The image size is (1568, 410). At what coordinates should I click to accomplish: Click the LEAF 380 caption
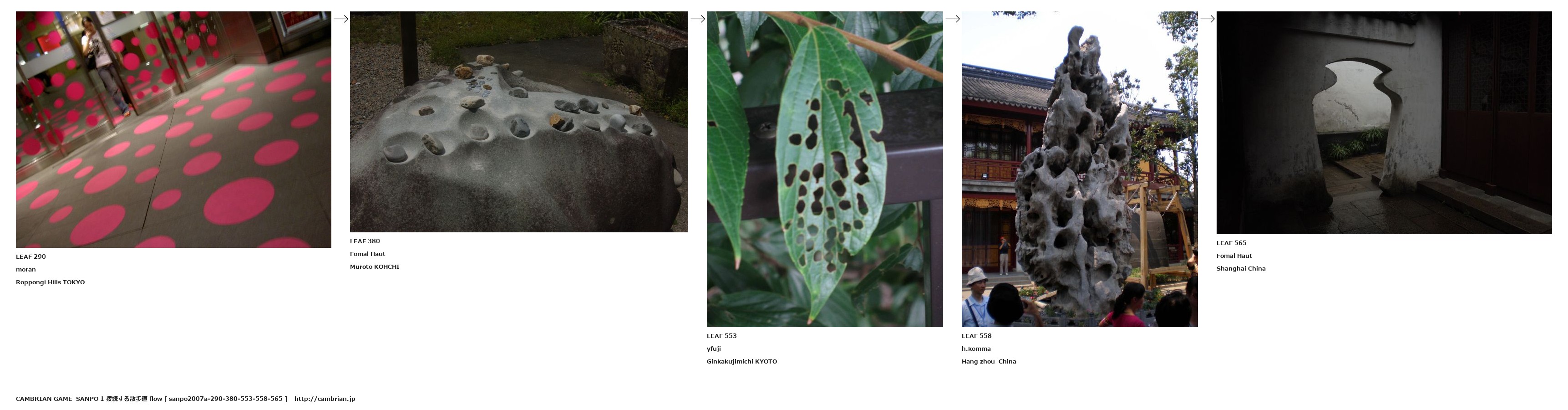coord(365,241)
